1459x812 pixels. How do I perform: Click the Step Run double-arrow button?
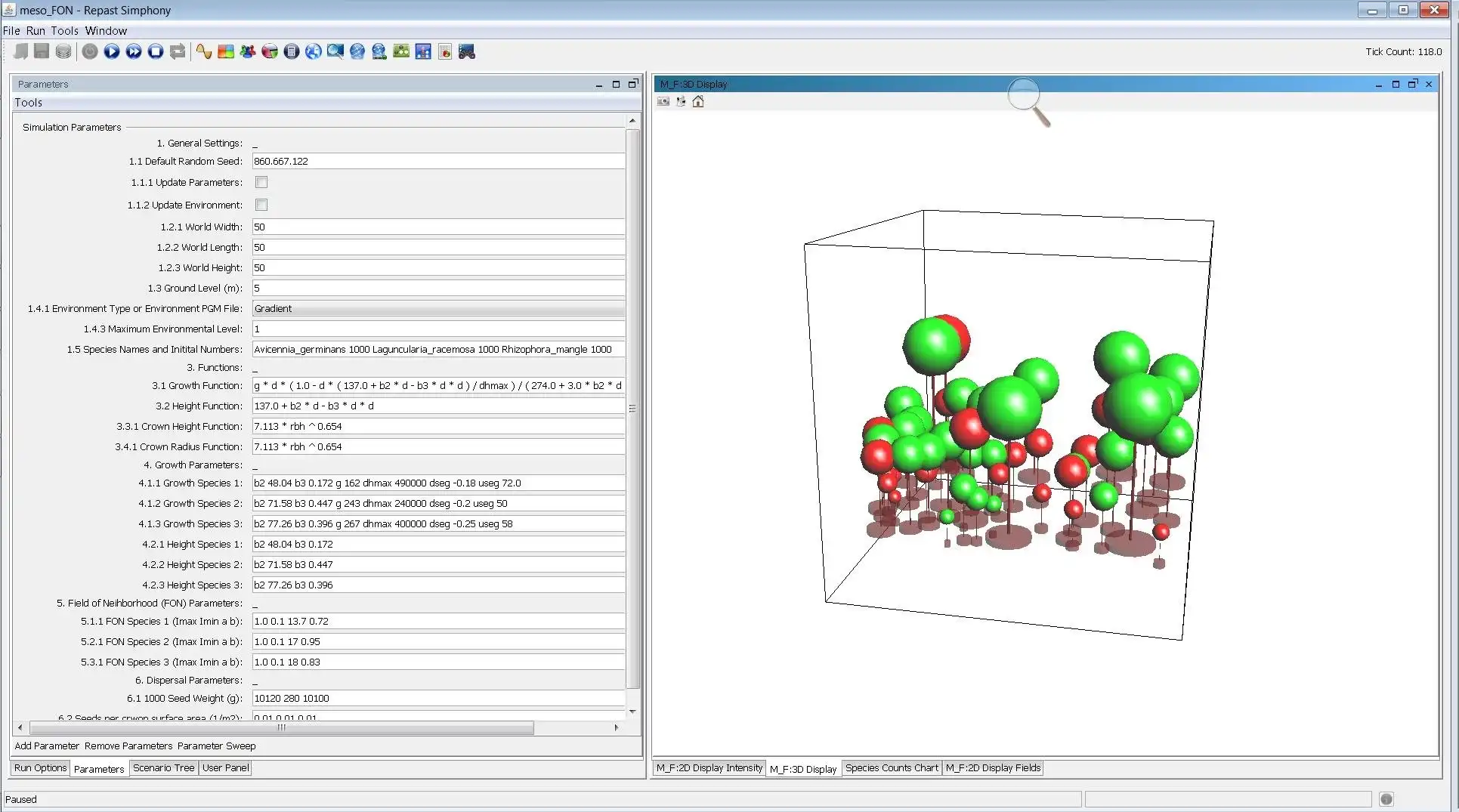click(134, 51)
